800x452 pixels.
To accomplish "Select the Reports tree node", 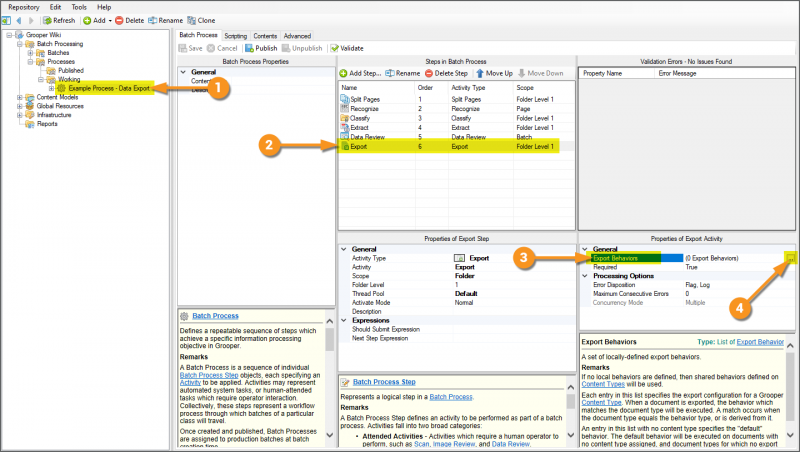I will click(47, 124).
